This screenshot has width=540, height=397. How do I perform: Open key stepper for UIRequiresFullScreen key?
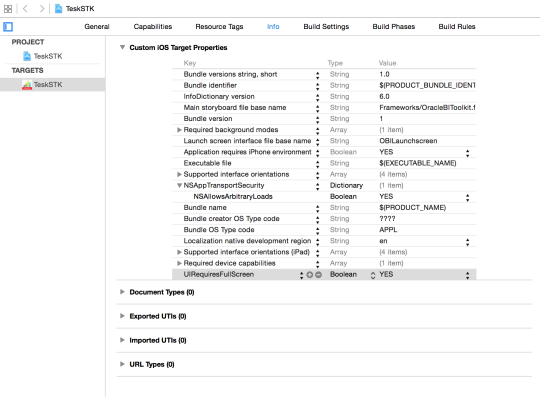pyautogui.click(x=301, y=275)
